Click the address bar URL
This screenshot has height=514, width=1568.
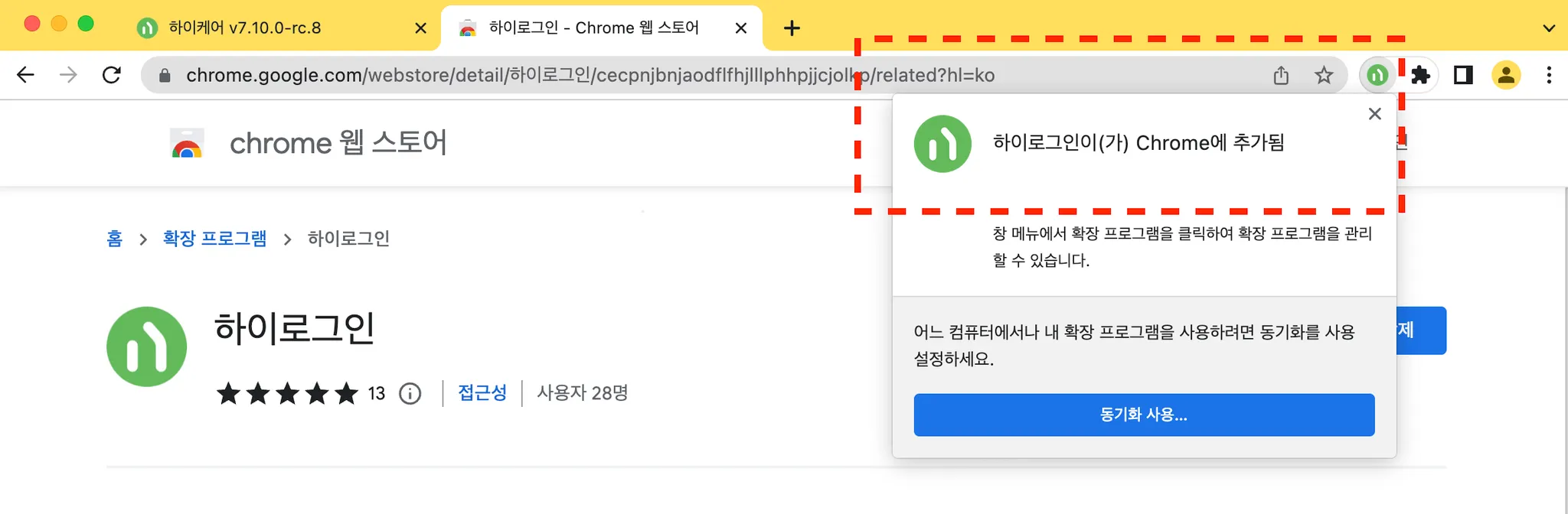coord(590,75)
